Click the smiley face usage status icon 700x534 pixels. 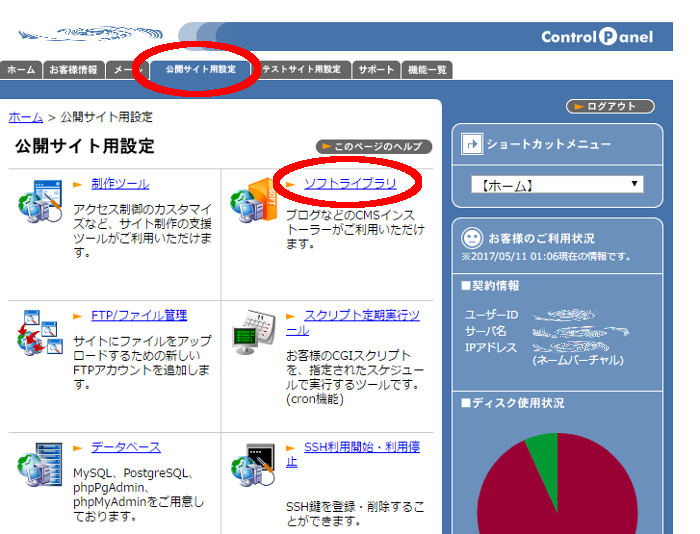click(472, 238)
